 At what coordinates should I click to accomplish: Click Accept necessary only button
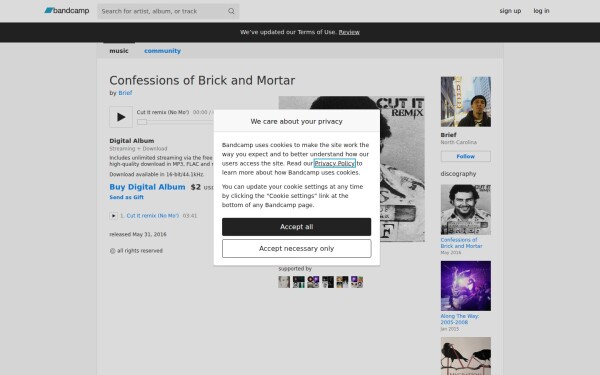tap(297, 248)
